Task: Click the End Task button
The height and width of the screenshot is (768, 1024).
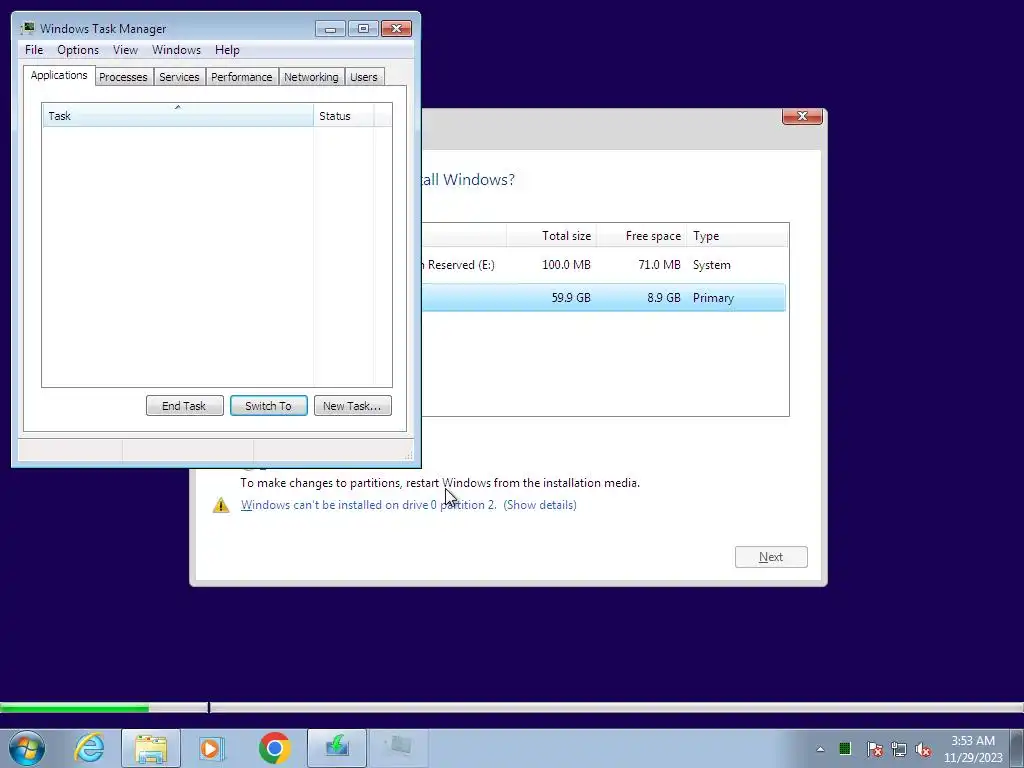Action: (184, 406)
